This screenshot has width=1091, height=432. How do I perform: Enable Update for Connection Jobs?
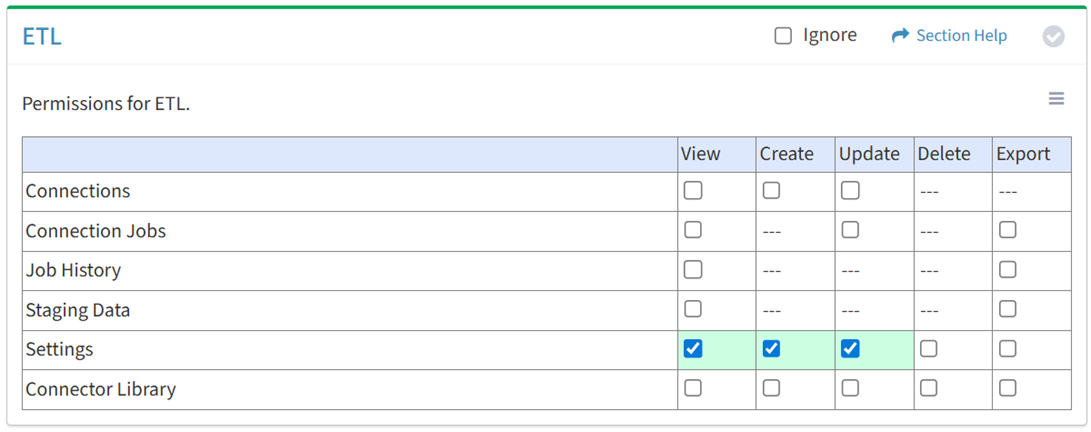850,230
